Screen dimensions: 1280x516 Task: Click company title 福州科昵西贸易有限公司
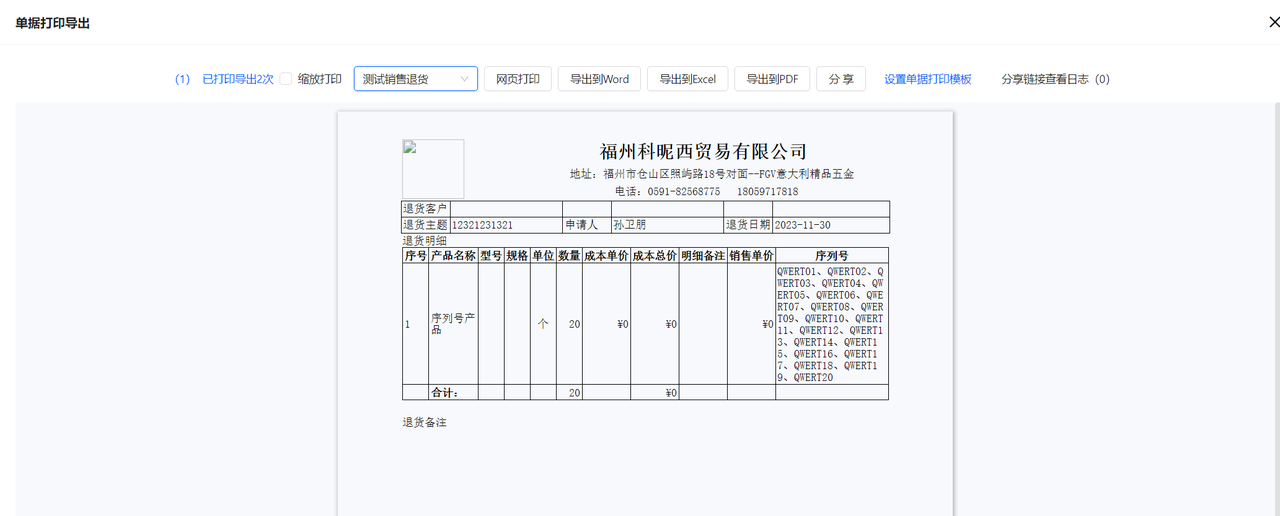point(703,151)
